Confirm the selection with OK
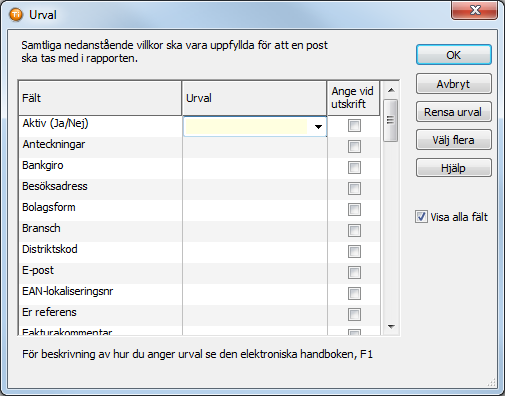The width and height of the screenshot is (505, 396). pyautogui.click(x=453, y=55)
